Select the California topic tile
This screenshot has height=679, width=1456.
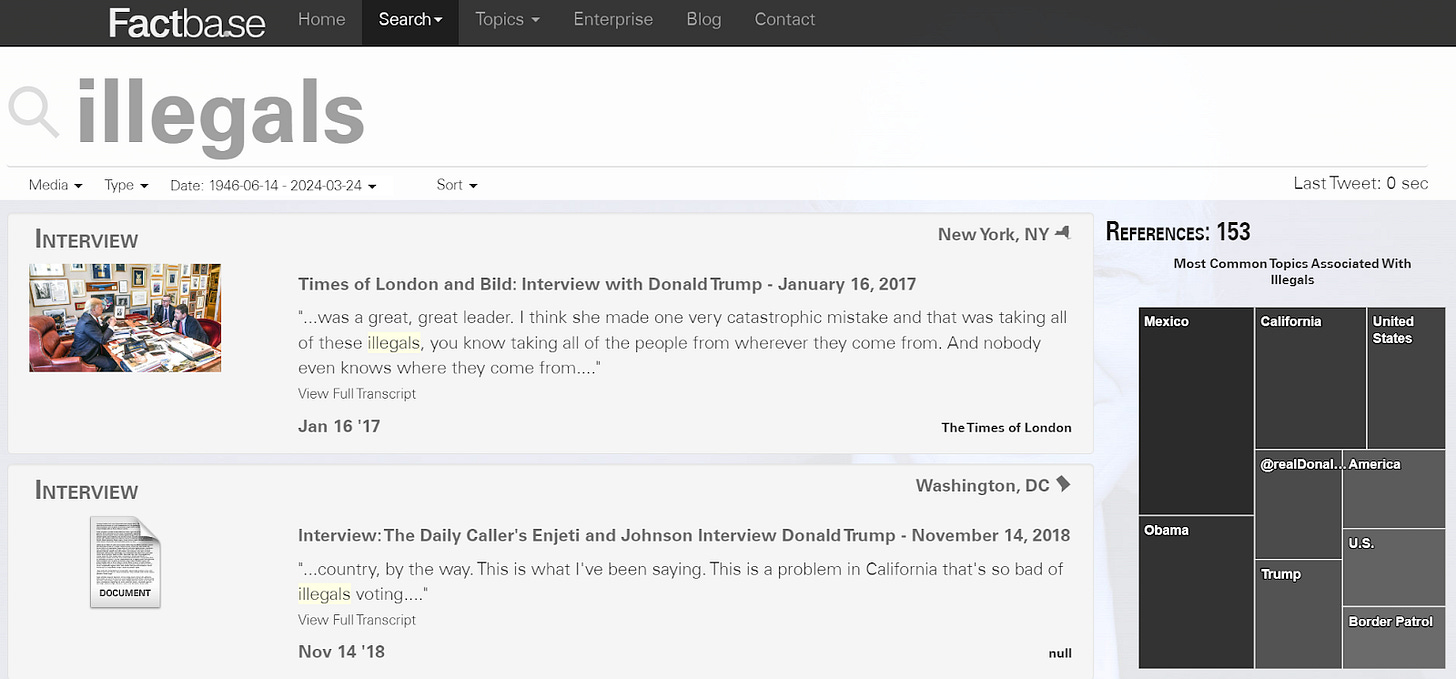(x=1310, y=378)
